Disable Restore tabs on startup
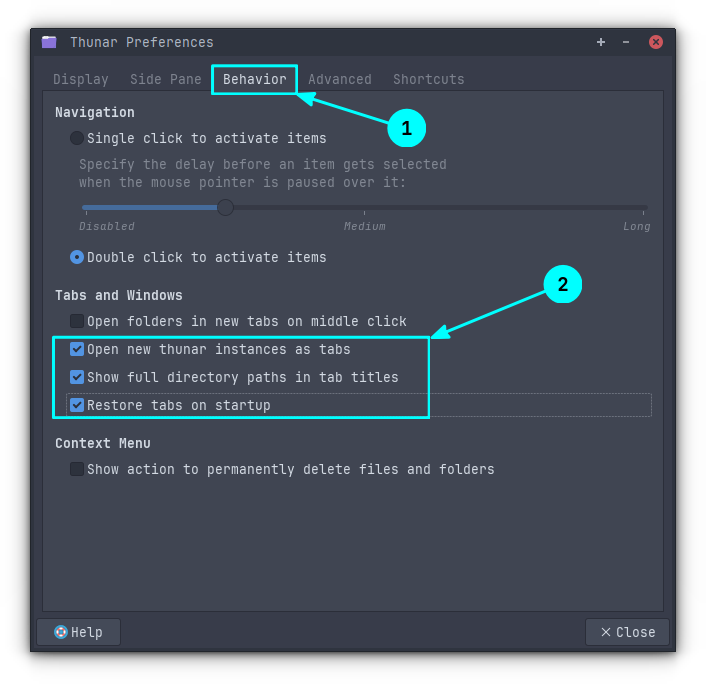Screen dimensions: 706x684 pyautogui.click(x=77, y=405)
